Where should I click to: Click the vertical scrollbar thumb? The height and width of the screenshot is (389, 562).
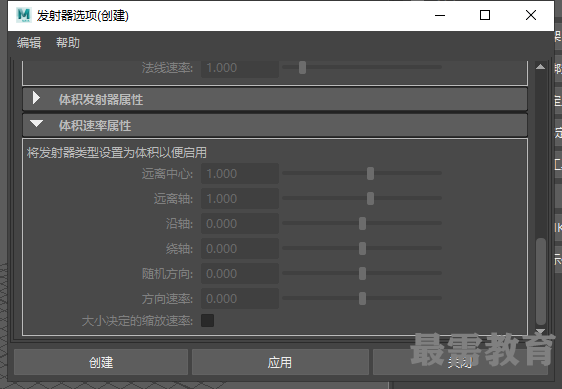pos(541,281)
